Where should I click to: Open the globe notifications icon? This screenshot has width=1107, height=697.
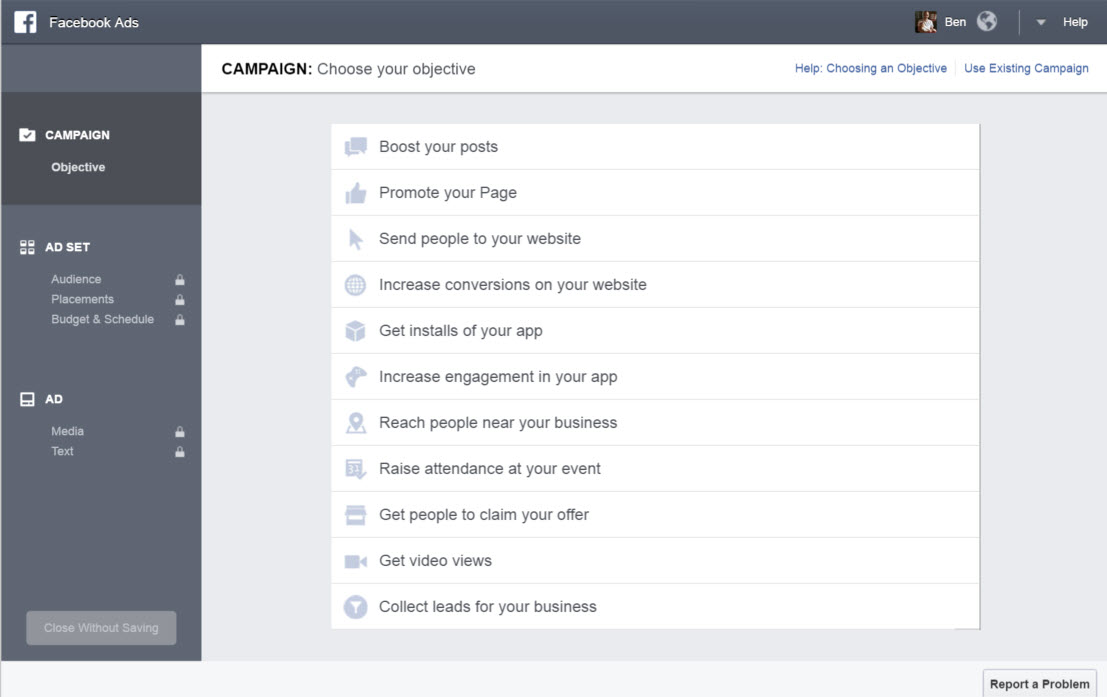tap(987, 21)
